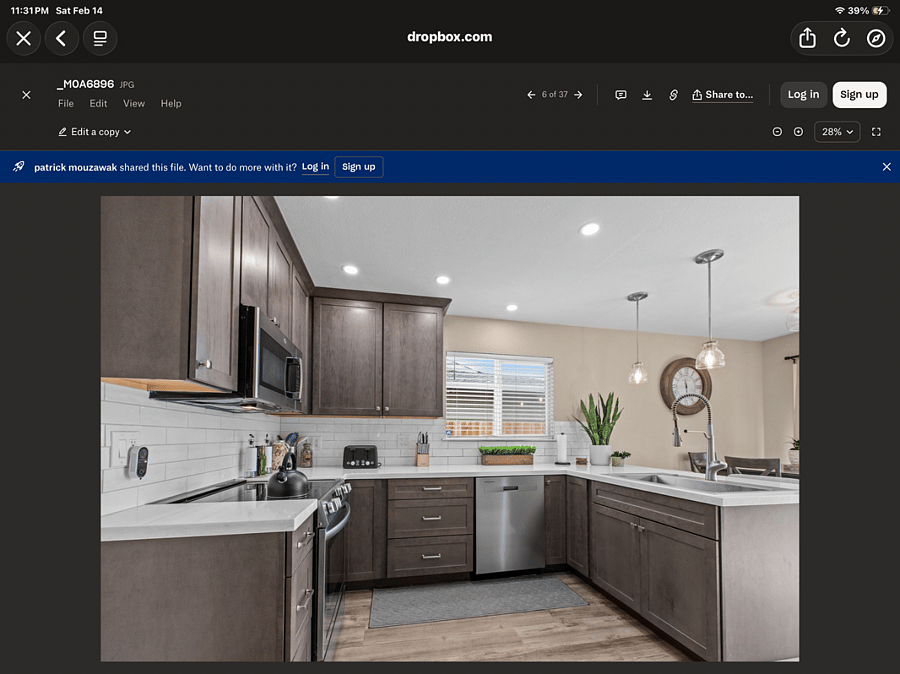Go back using the browser's back arrow
This screenshot has width=900, height=674.
coord(61,38)
